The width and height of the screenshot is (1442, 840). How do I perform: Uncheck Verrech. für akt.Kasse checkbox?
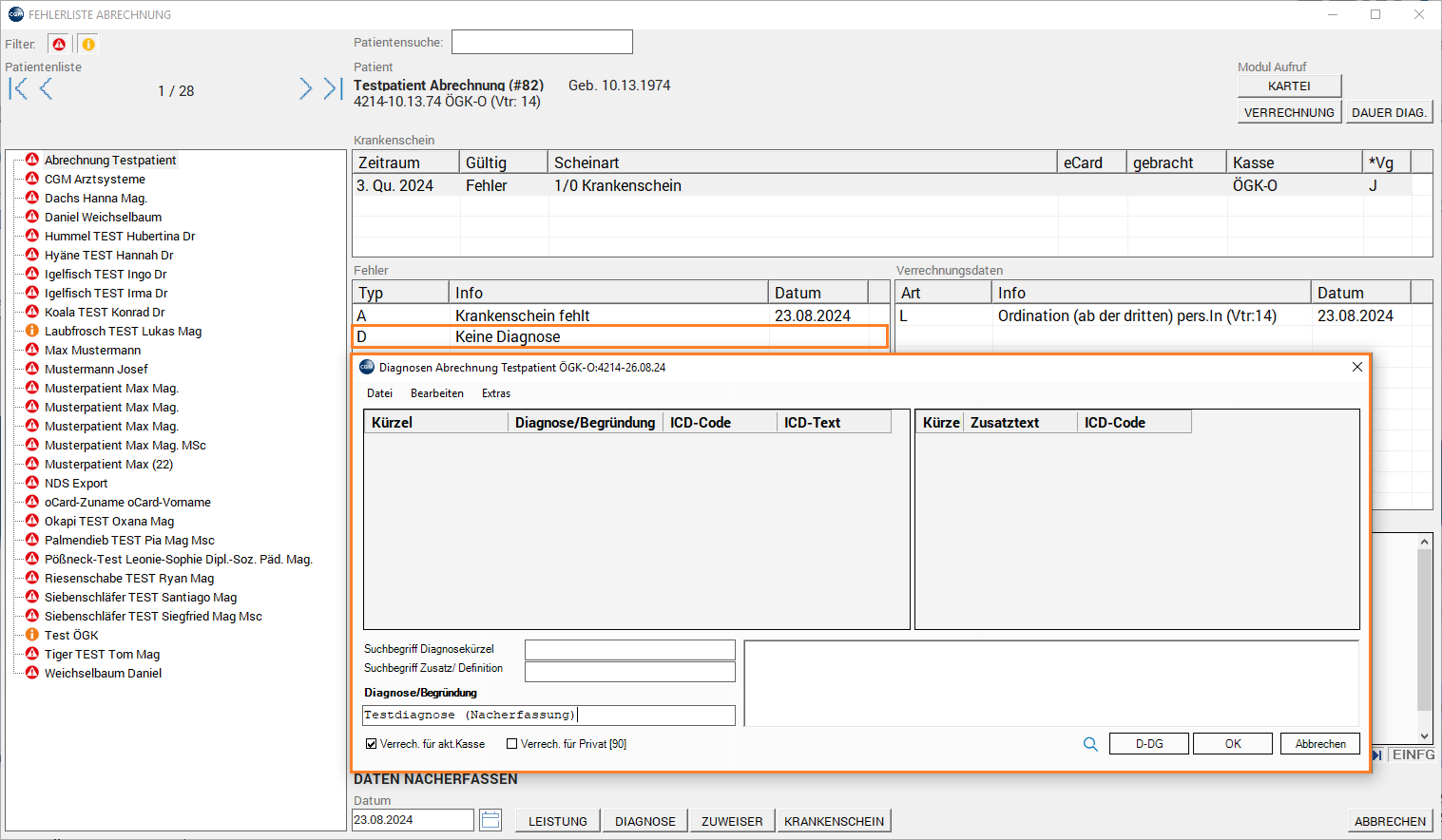click(x=371, y=744)
